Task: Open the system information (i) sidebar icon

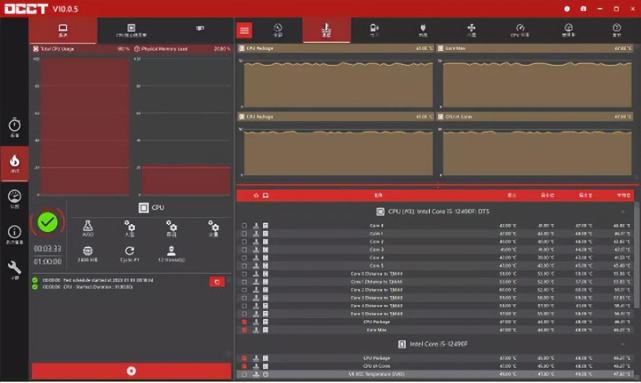Action: [x=14, y=235]
